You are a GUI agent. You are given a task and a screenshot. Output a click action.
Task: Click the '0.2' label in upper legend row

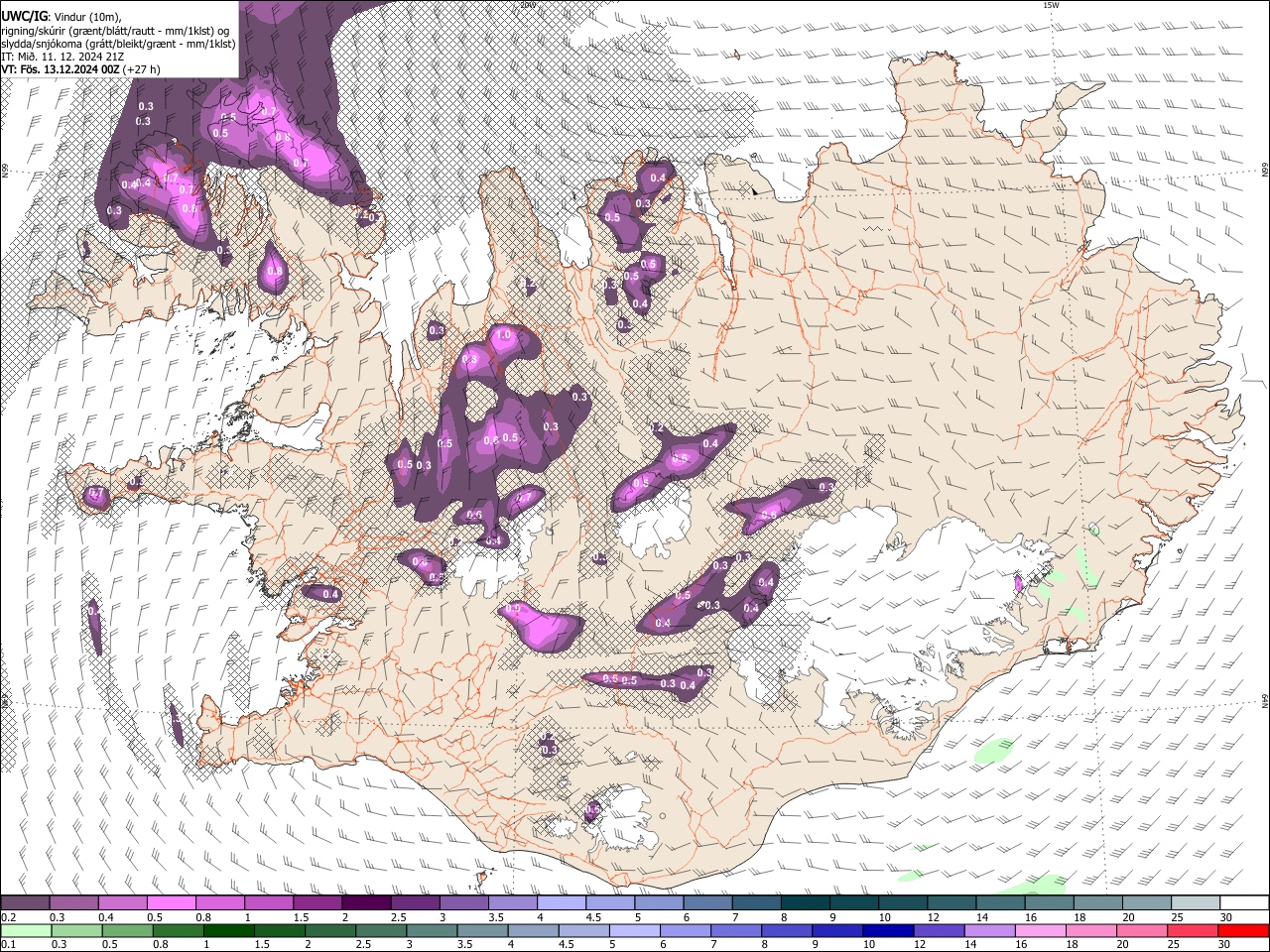coord(9,917)
